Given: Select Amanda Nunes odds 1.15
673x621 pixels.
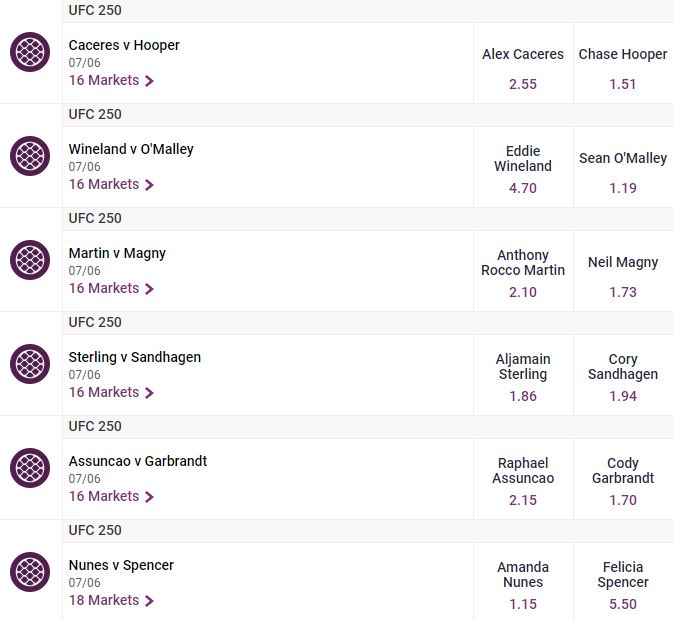Looking at the screenshot, I should tap(523, 582).
